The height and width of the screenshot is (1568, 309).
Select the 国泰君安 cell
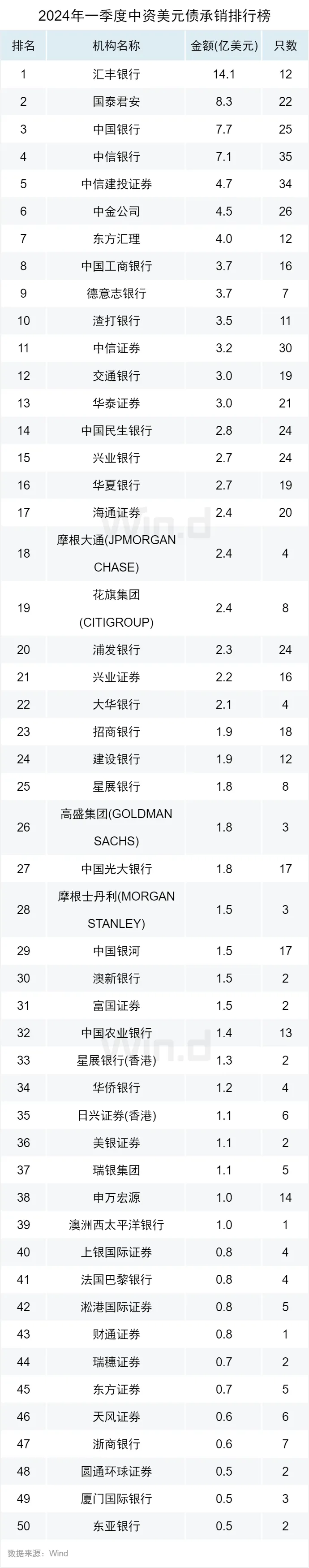[116, 102]
